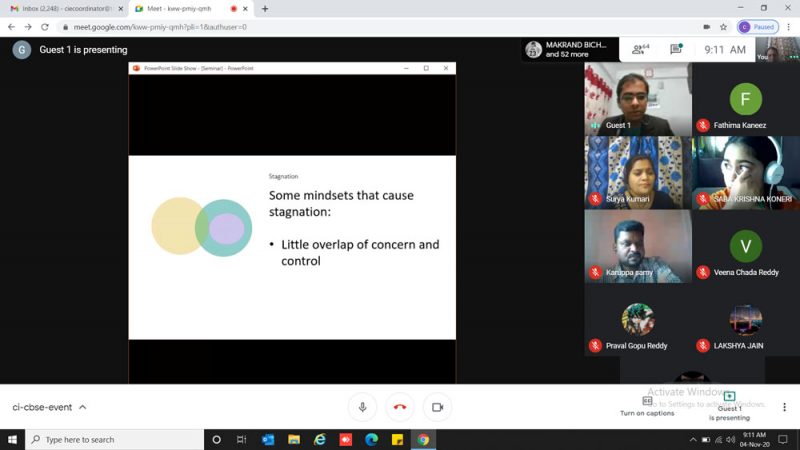This screenshot has width=800, height=450.
Task: Open the Chrome three-dot menu
Action: point(789,27)
